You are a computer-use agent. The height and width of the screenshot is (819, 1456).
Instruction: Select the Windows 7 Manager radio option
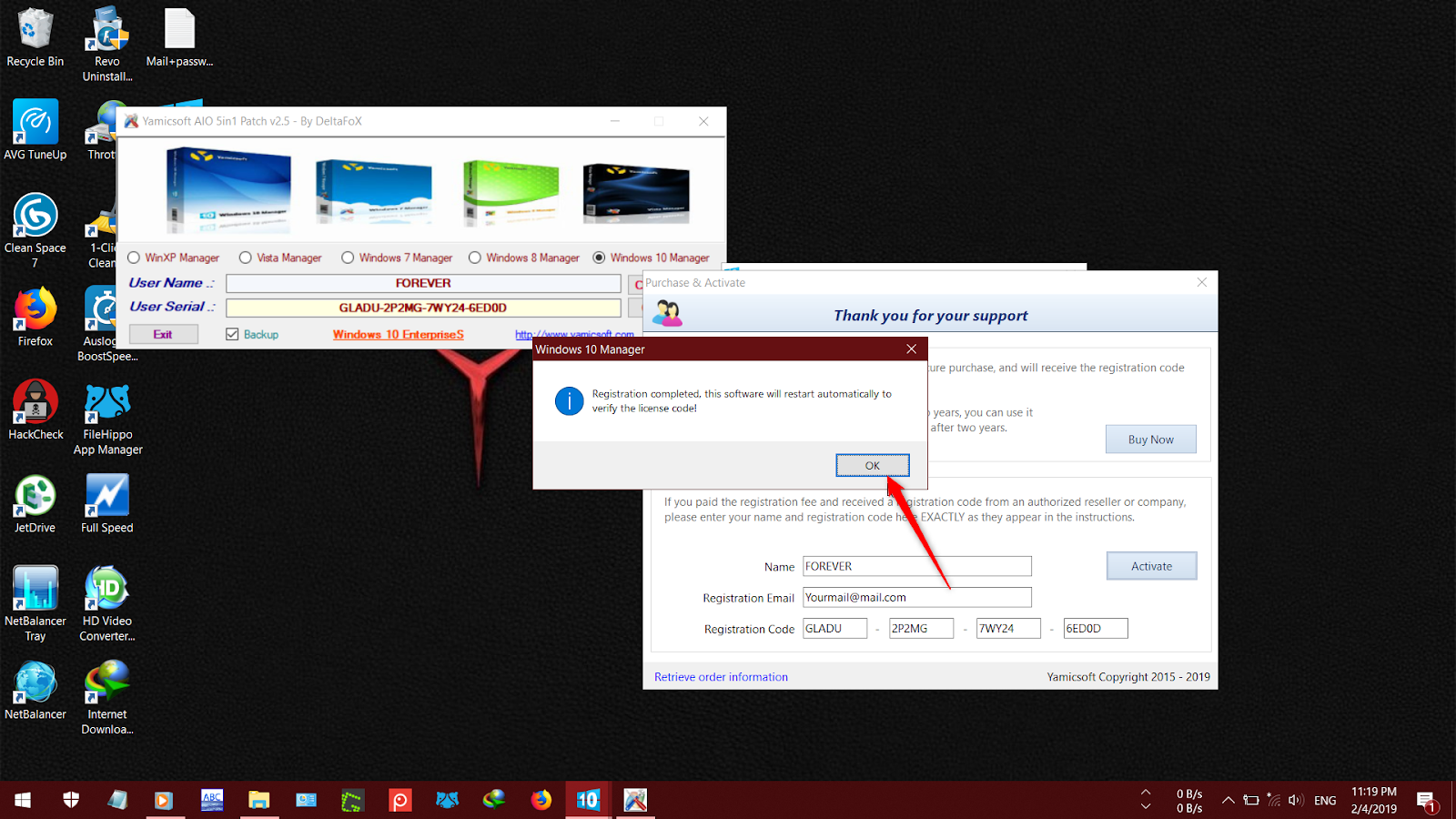click(x=397, y=258)
